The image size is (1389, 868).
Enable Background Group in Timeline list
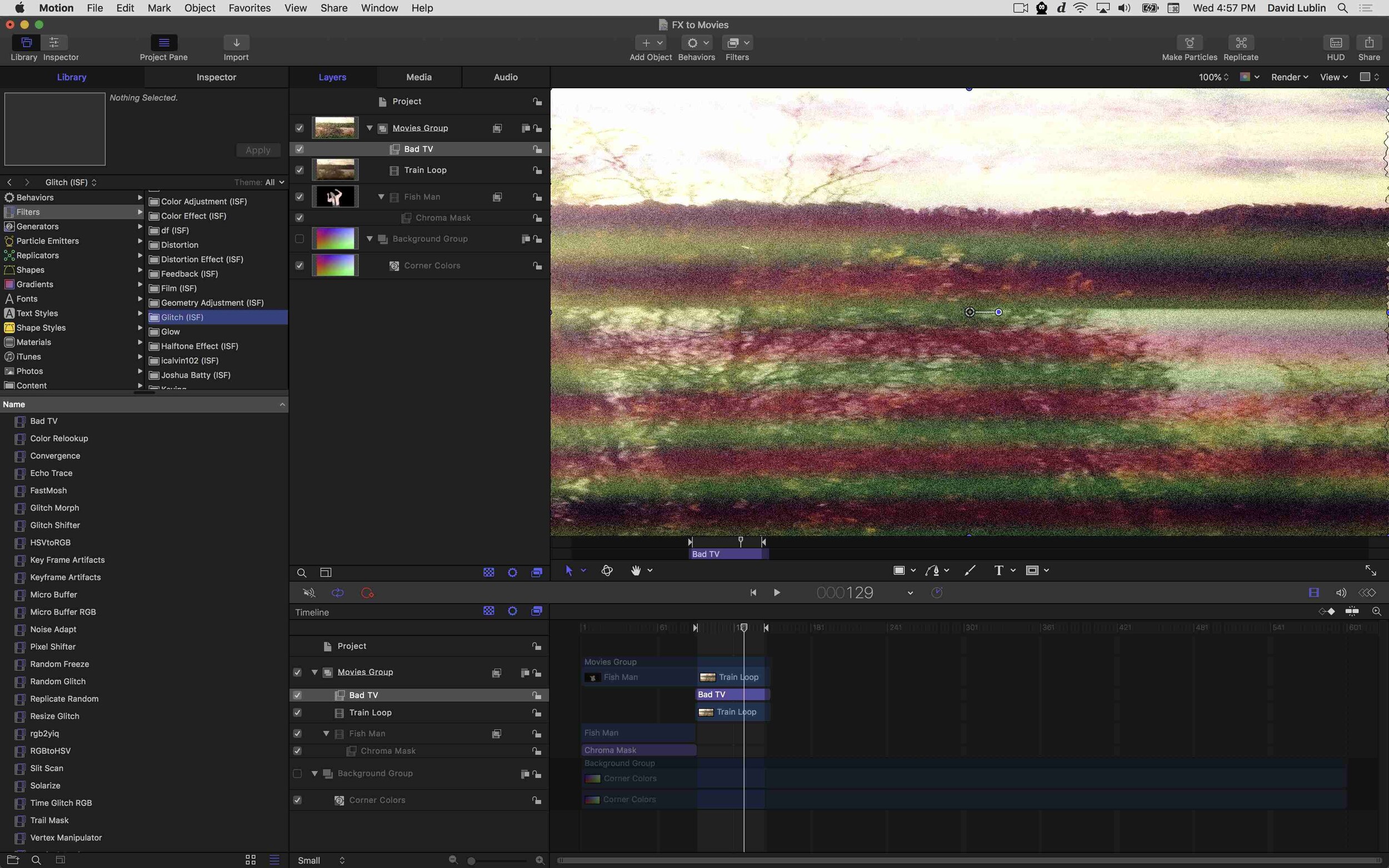pos(297,774)
